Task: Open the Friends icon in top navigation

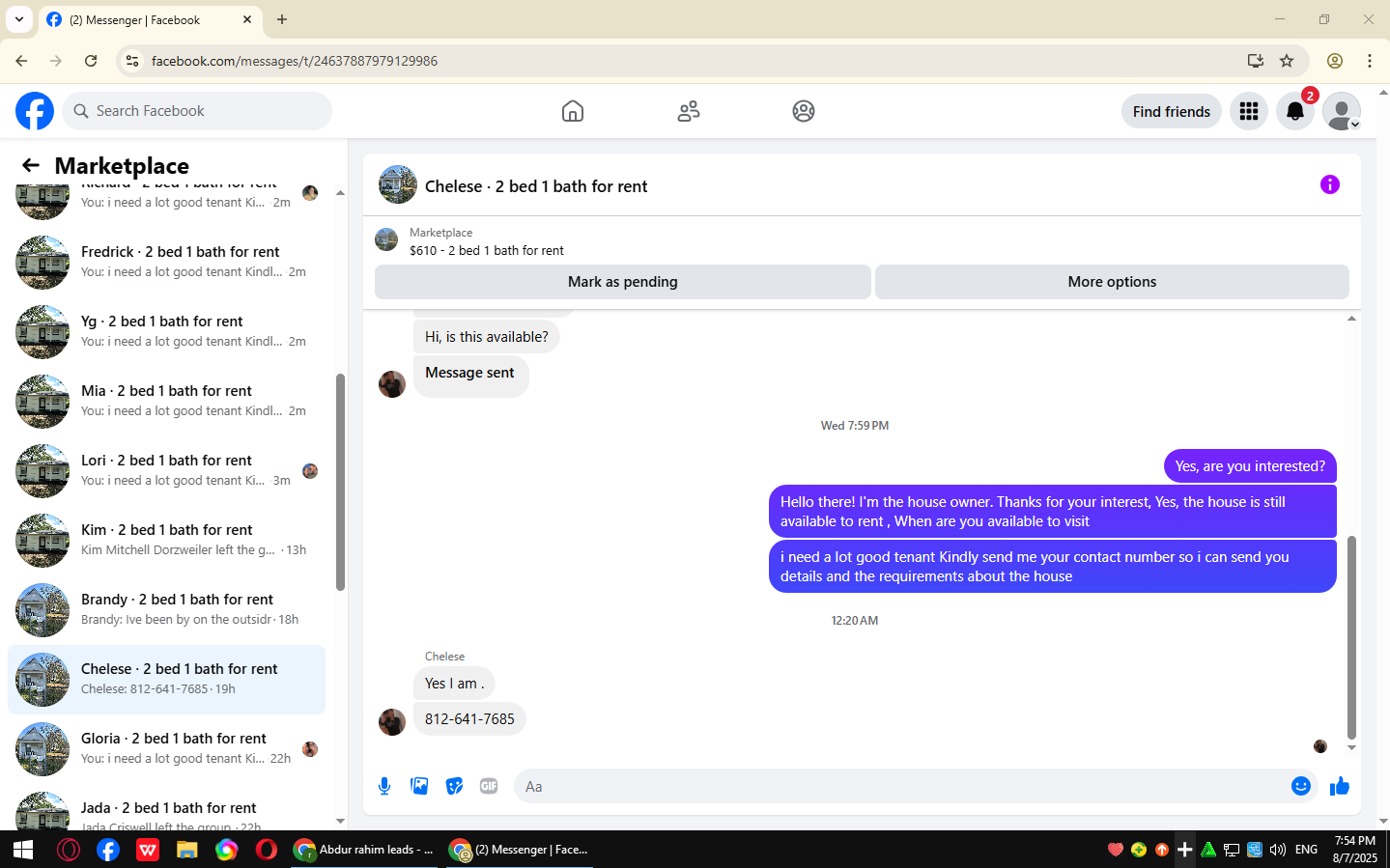Action: tap(689, 111)
